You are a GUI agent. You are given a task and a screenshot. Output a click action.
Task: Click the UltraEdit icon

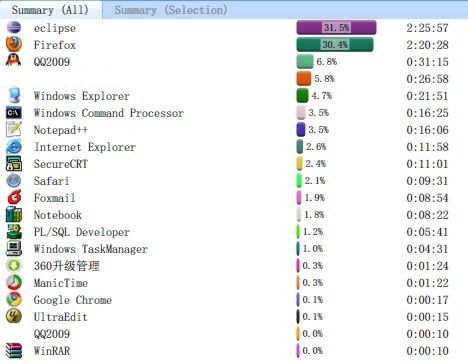pos(14,316)
